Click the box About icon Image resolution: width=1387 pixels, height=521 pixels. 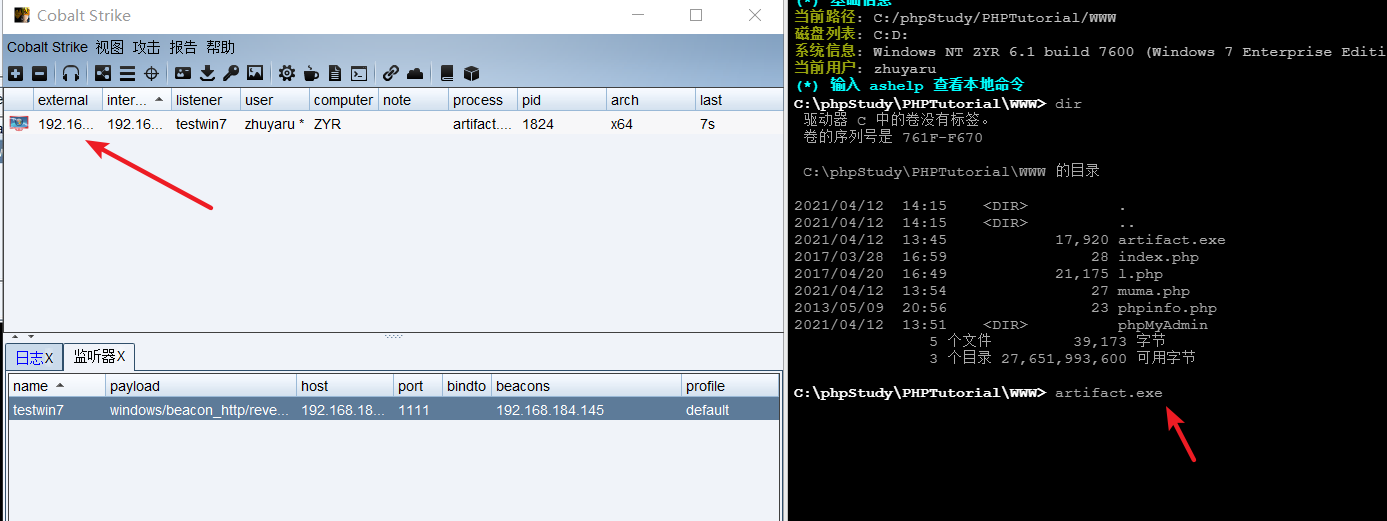click(471, 73)
